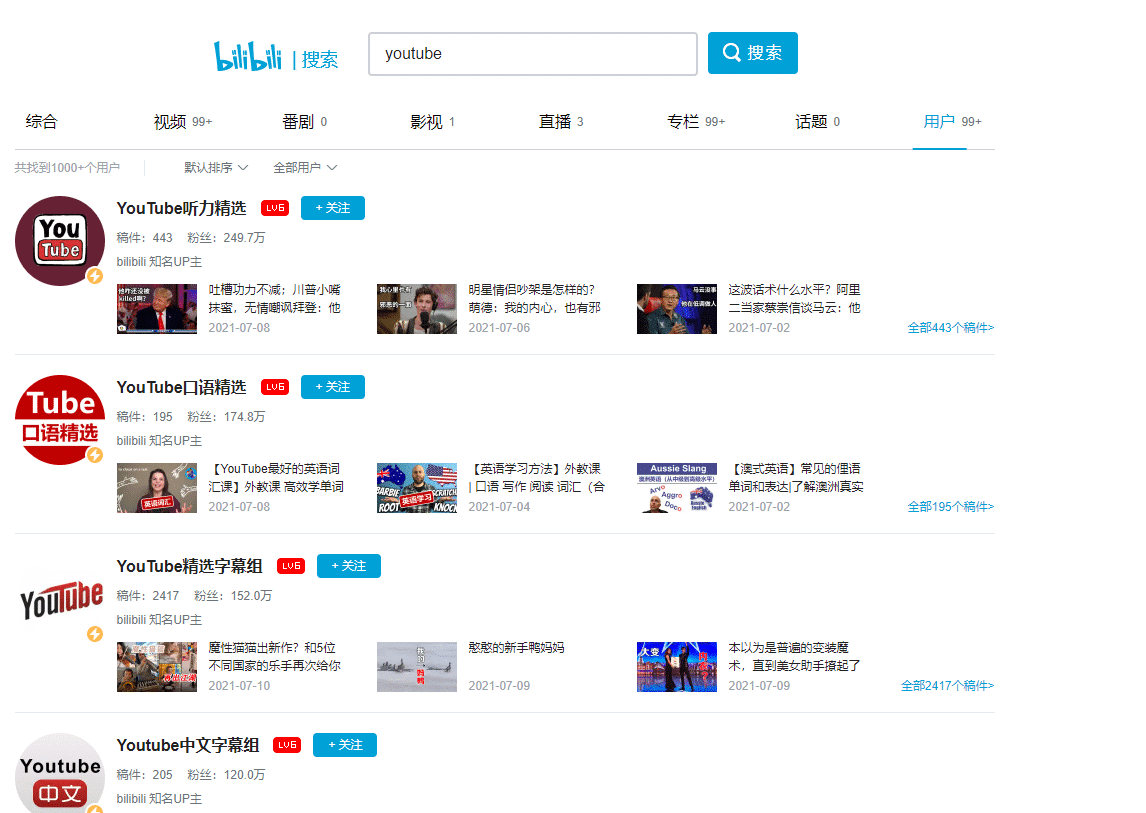Open YouTube最好的英语词汇课 video thumbnail
The width and height of the screenshot is (1146, 813).
pyautogui.click(x=157, y=488)
